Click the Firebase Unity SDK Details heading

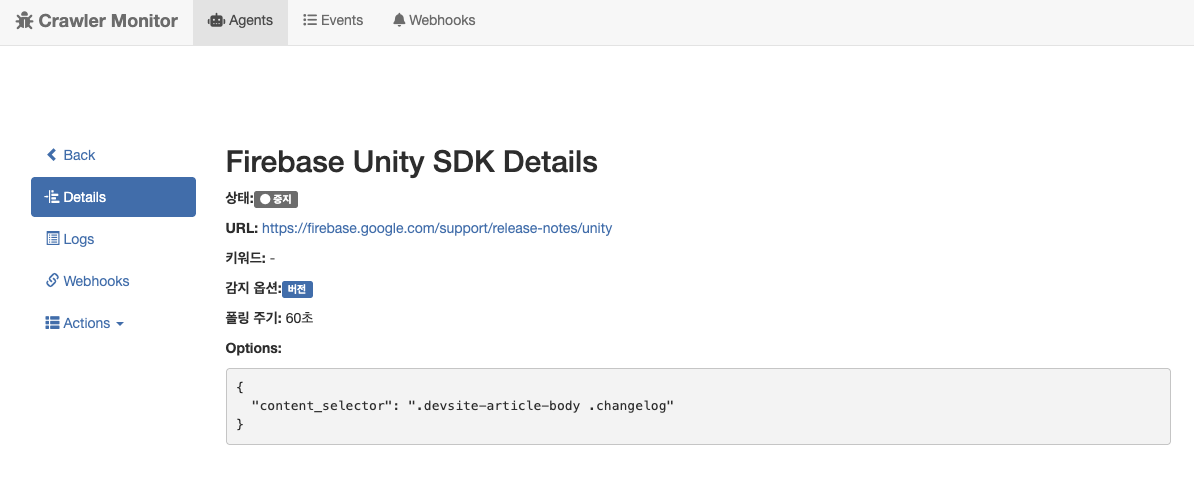[x=412, y=162]
